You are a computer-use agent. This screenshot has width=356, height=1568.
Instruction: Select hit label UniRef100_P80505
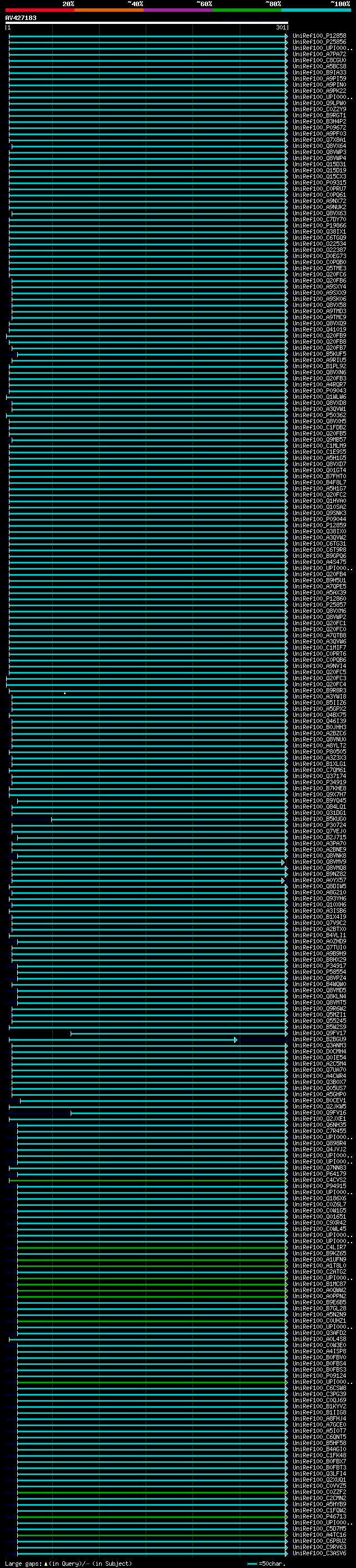pos(319,752)
